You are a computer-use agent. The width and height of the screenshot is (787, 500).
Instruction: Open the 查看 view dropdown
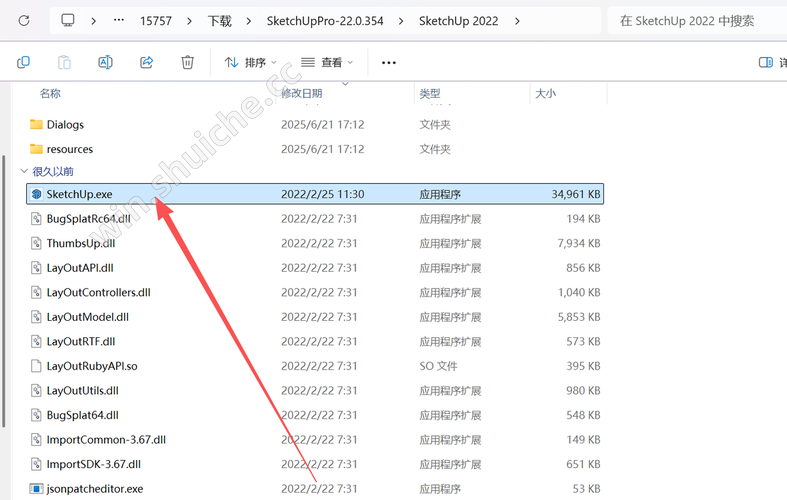[327, 62]
